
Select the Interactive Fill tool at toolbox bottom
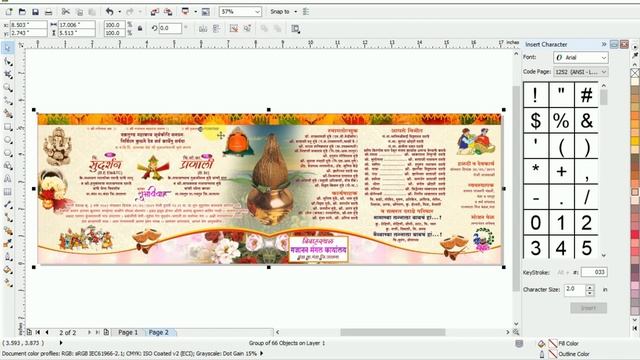pyautogui.click(x=8, y=282)
